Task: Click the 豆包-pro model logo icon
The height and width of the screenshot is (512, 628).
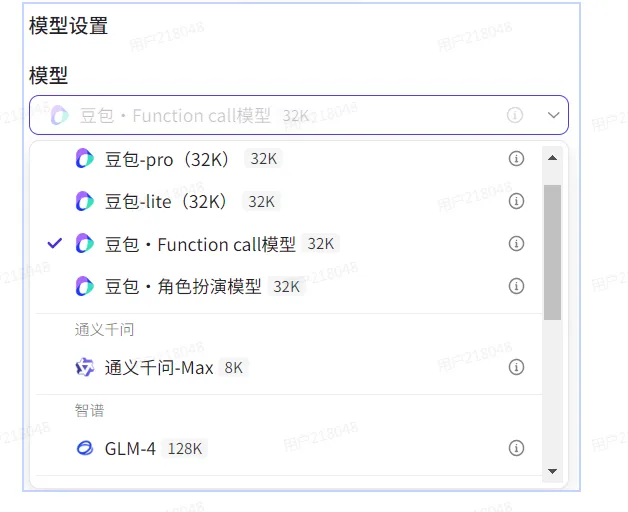Action: pyautogui.click(x=85, y=159)
